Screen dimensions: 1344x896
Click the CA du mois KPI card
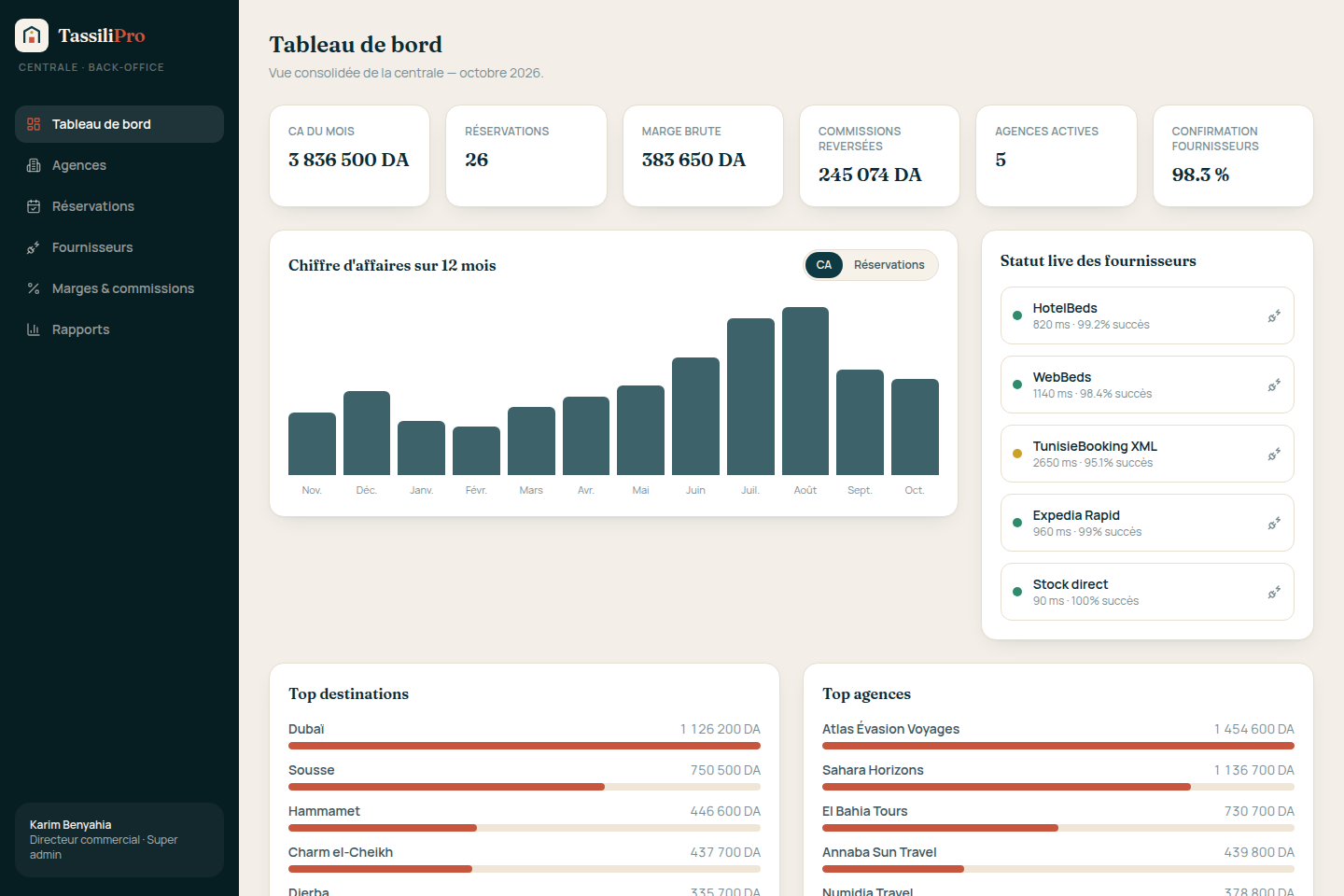[x=349, y=156]
